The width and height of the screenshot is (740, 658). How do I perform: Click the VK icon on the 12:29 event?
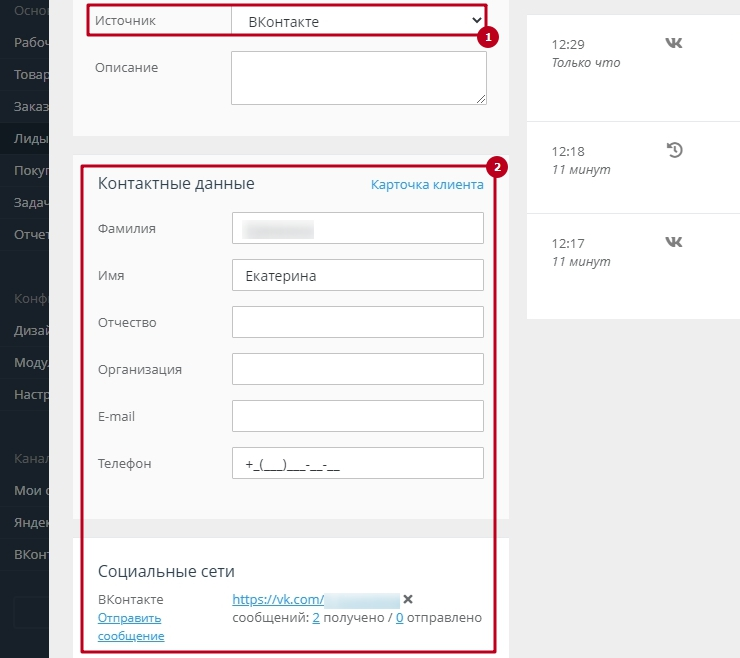(674, 43)
